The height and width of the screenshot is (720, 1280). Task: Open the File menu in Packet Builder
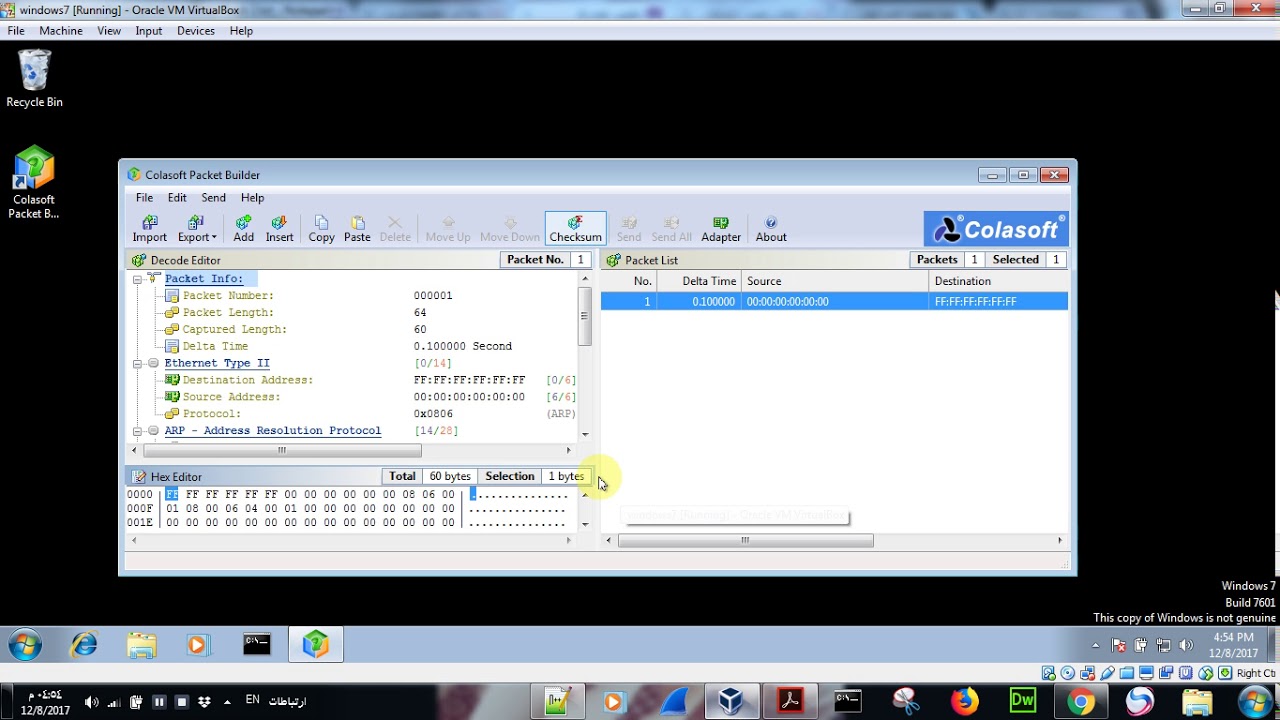coord(145,198)
